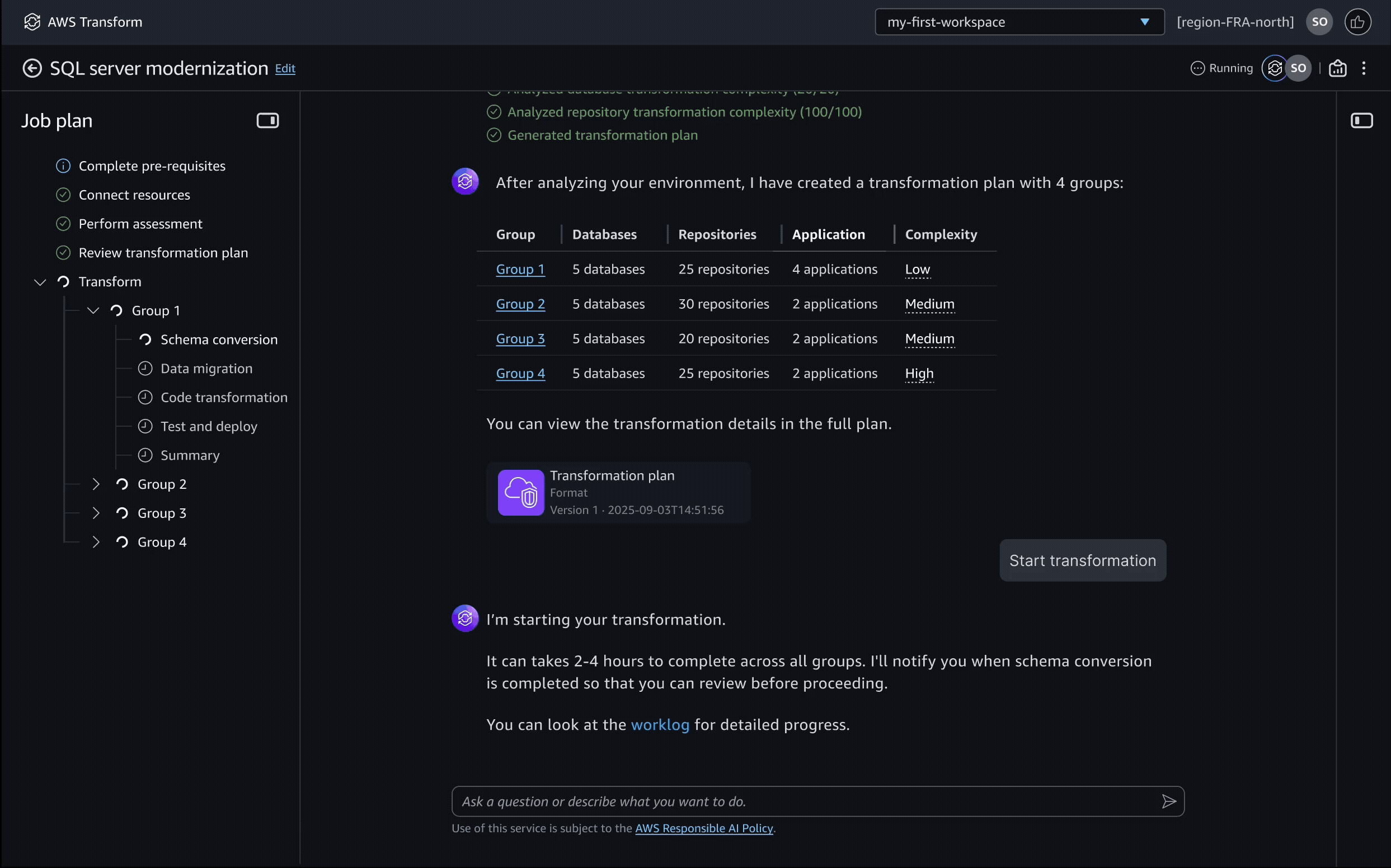Click the back arrow beside SQL server modernization
The width and height of the screenshot is (1391, 868).
click(x=32, y=68)
